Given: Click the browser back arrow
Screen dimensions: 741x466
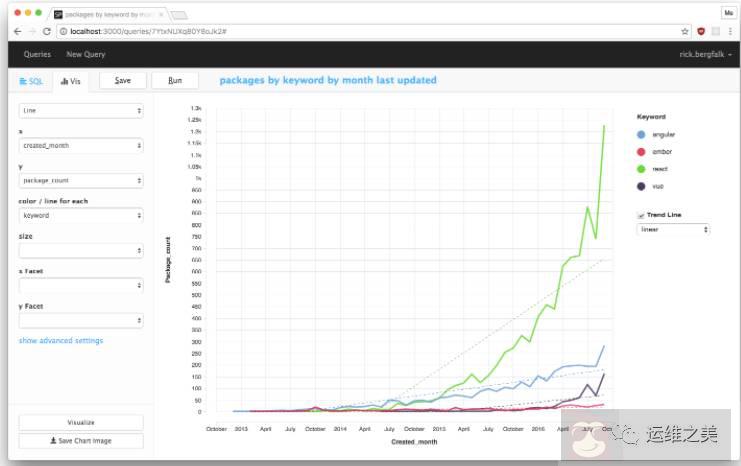Looking at the screenshot, I should (x=18, y=32).
